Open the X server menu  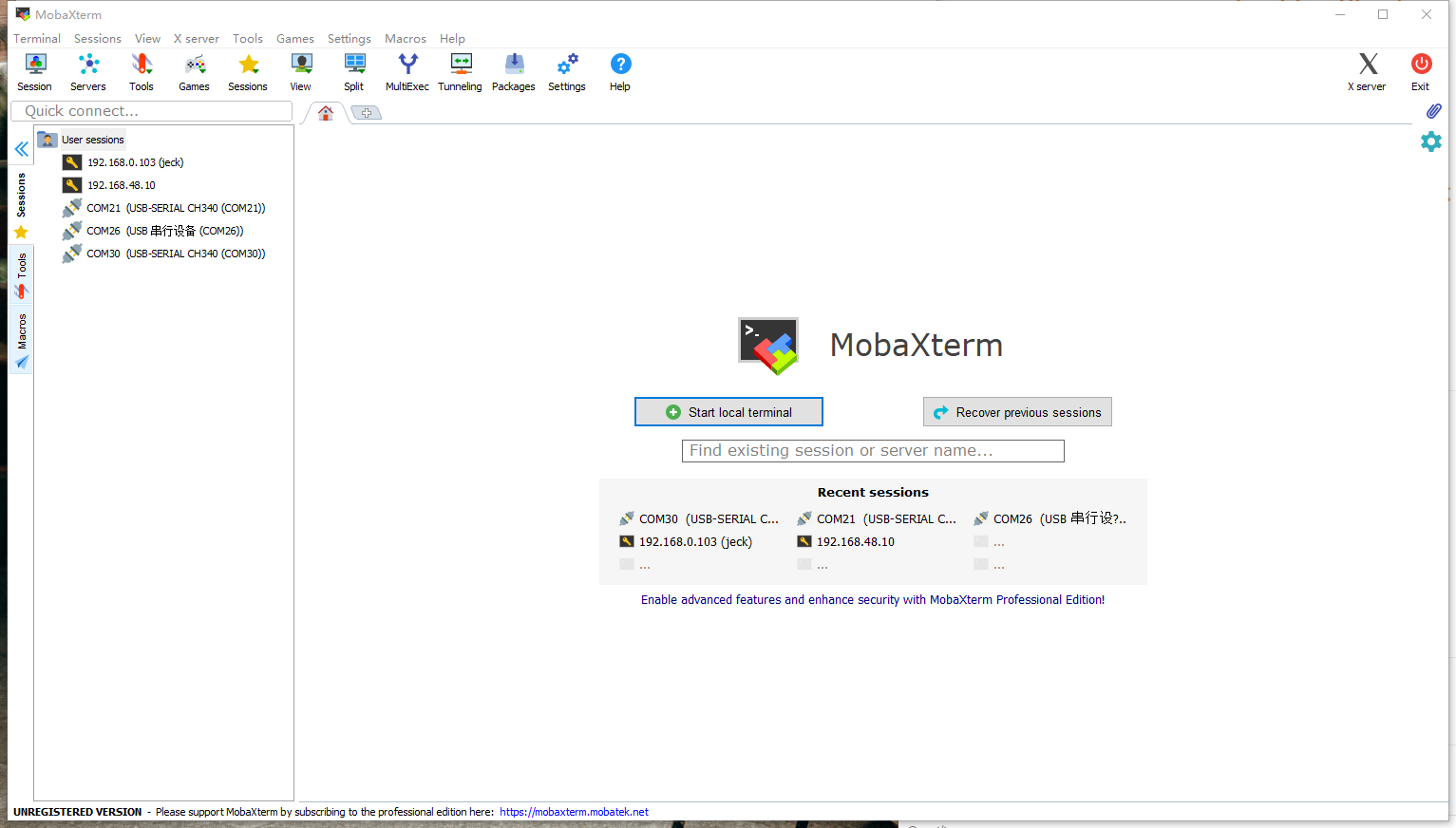click(x=197, y=39)
